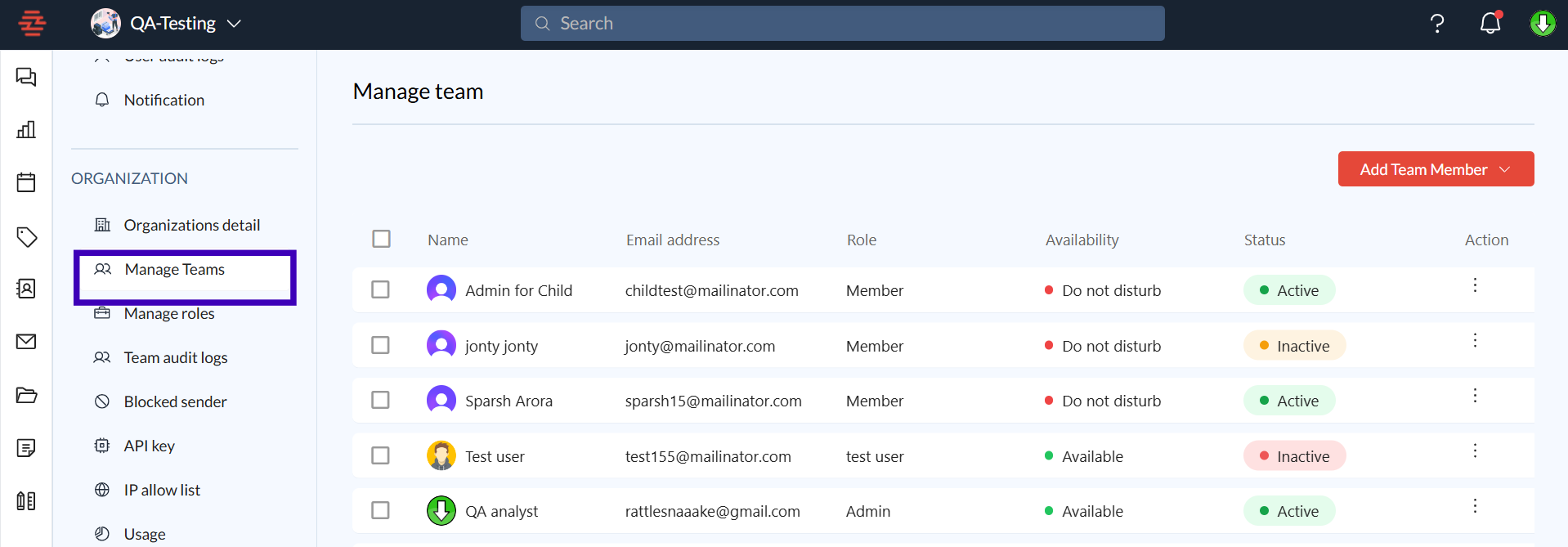The height and width of the screenshot is (547, 1568).
Task: Go to Manage roles in sidebar
Action: point(168,314)
